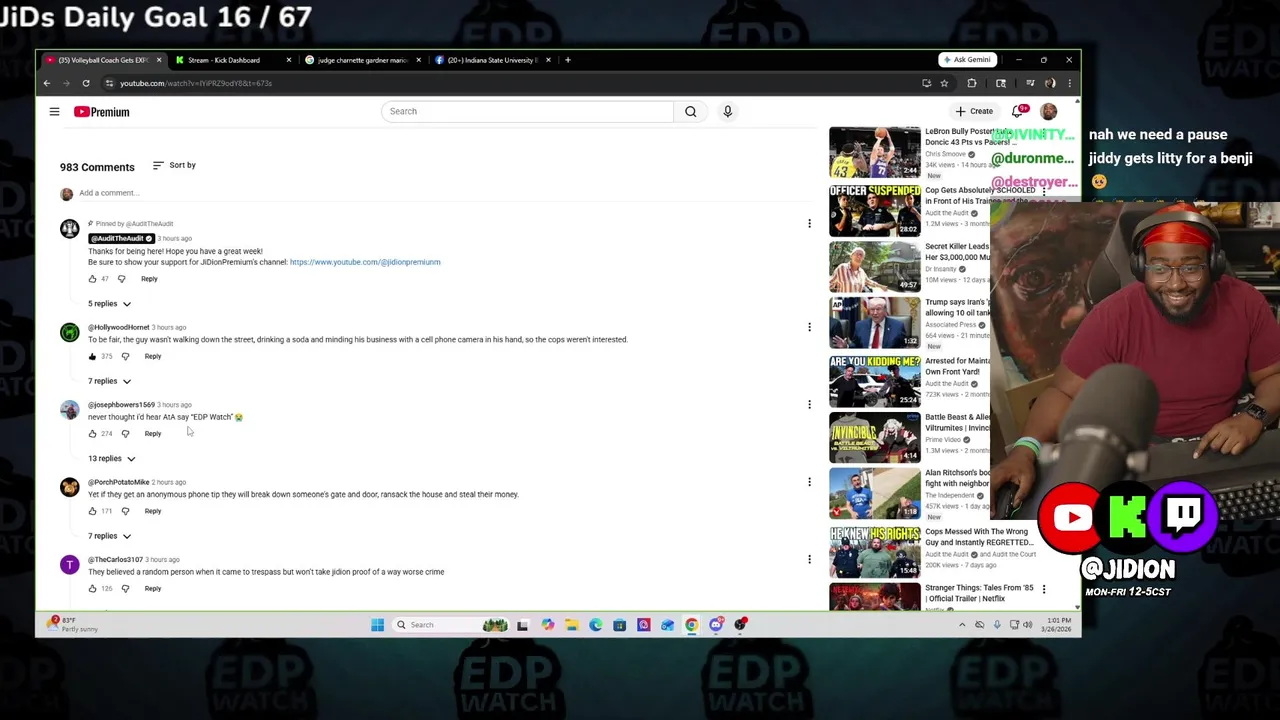This screenshot has width=1280, height=720.
Task: Open the YouTube hamburger guide menu
Action: click(54, 112)
